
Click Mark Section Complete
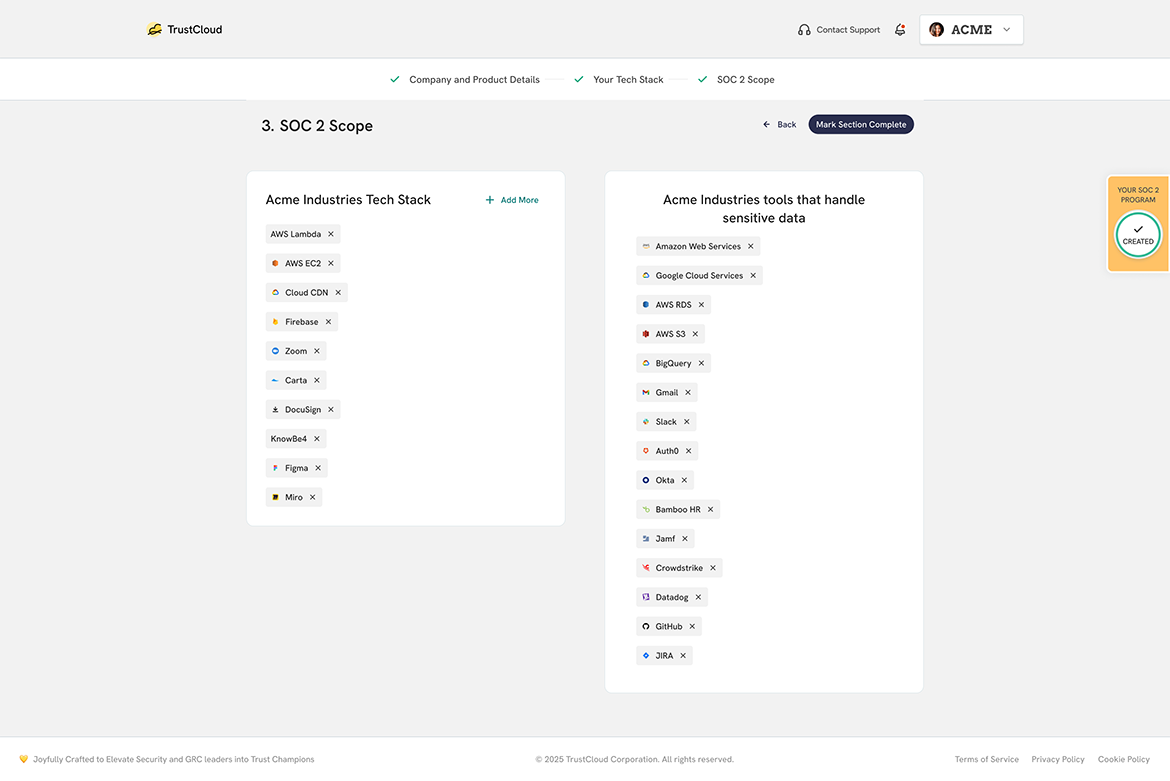point(861,125)
